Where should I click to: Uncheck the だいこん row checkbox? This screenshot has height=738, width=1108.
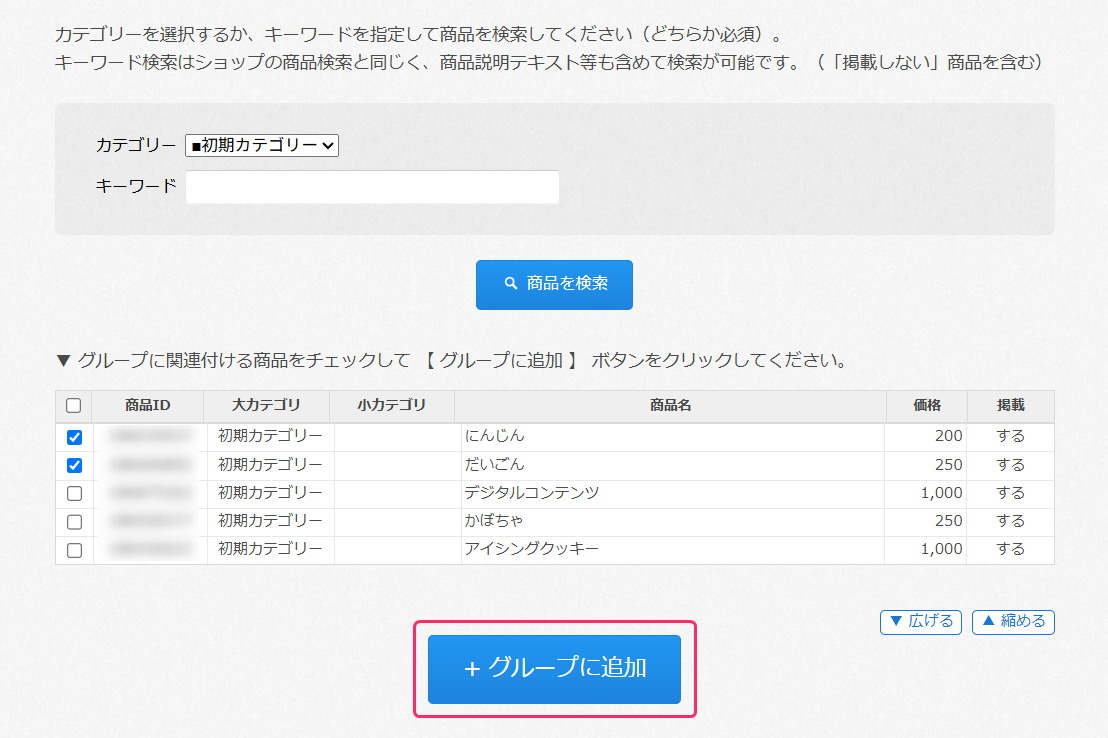click(x=74, y=465)
